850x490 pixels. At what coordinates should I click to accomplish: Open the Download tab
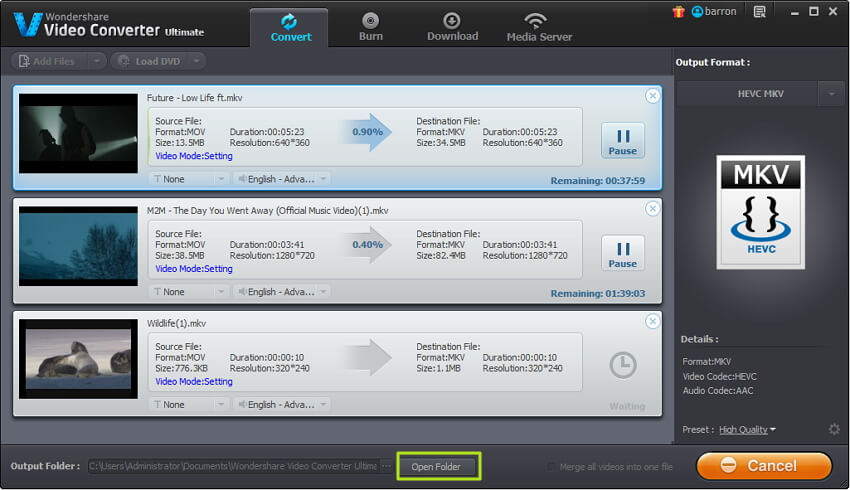452,27
